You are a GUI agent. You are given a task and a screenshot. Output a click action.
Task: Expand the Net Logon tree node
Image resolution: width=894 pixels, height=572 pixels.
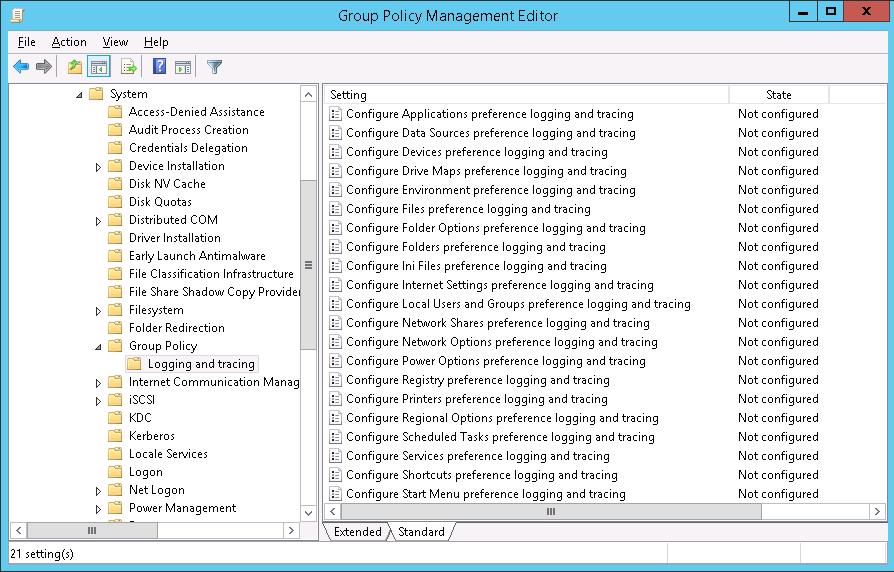(99, 491)
